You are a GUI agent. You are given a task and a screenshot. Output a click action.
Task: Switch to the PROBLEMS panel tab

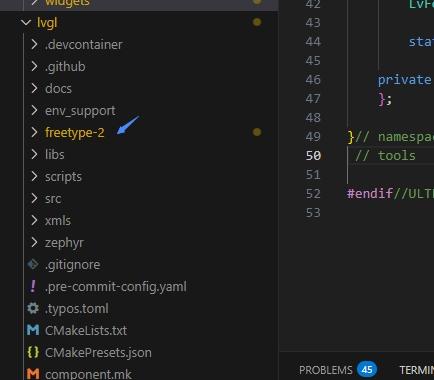(x=325, y=370)
